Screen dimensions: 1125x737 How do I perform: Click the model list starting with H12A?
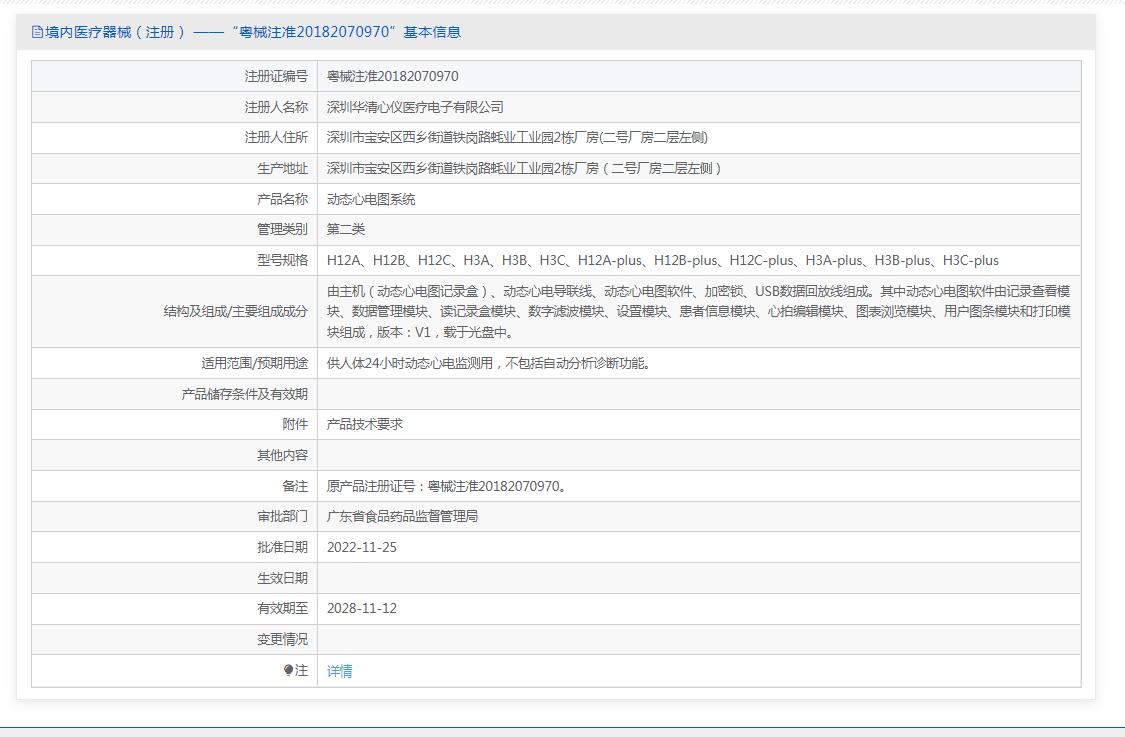coord(663,260)
